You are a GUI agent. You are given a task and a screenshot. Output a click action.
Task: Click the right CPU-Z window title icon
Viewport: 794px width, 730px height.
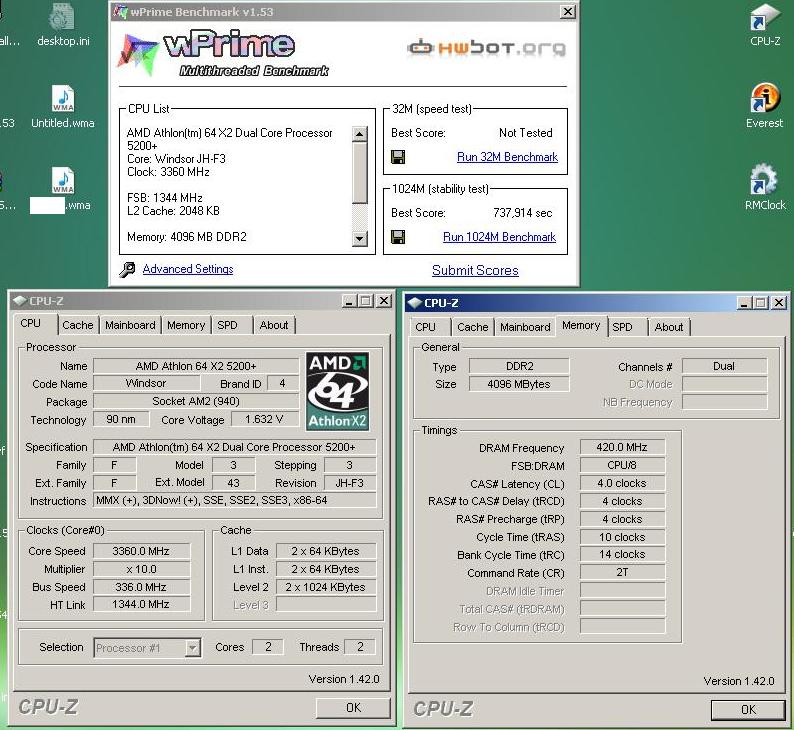click(415, 303)
